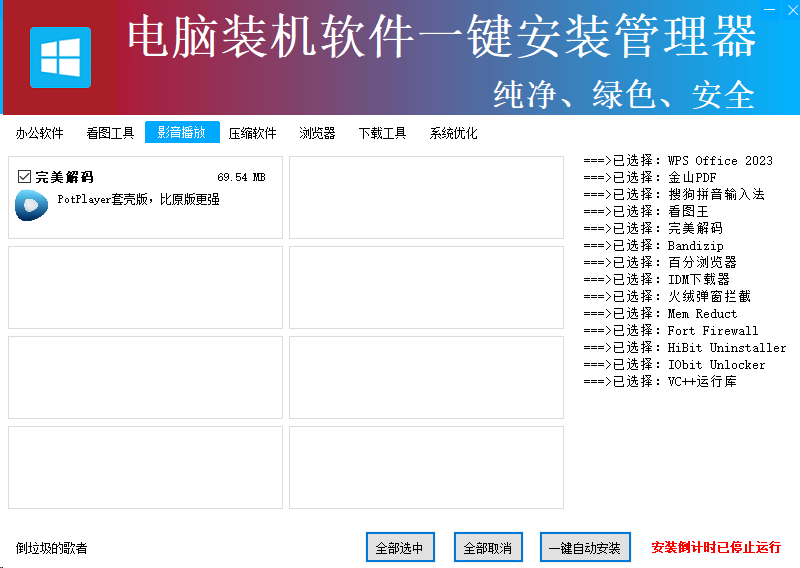Click the 电脑装机软件一键安装管理器 title
The height and width of the screenshot is (568, 800).
[441, 36]
